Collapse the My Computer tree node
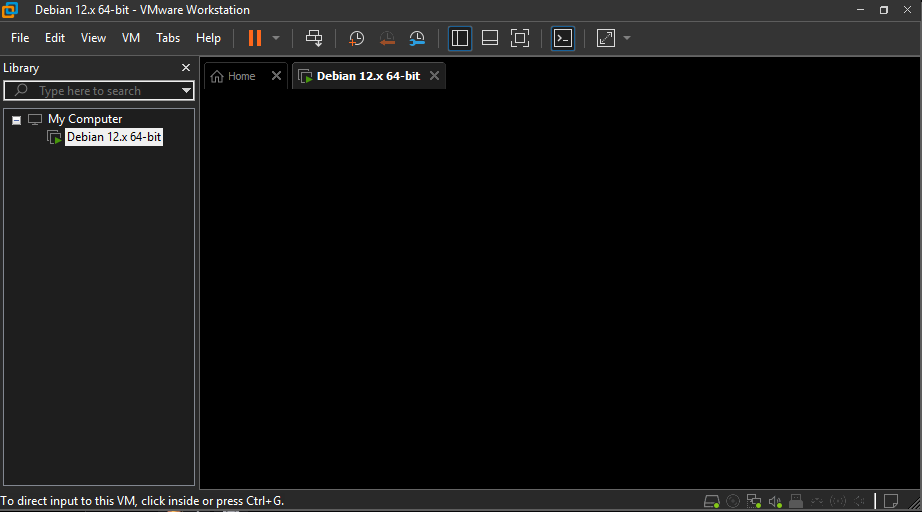 [16, 120]
